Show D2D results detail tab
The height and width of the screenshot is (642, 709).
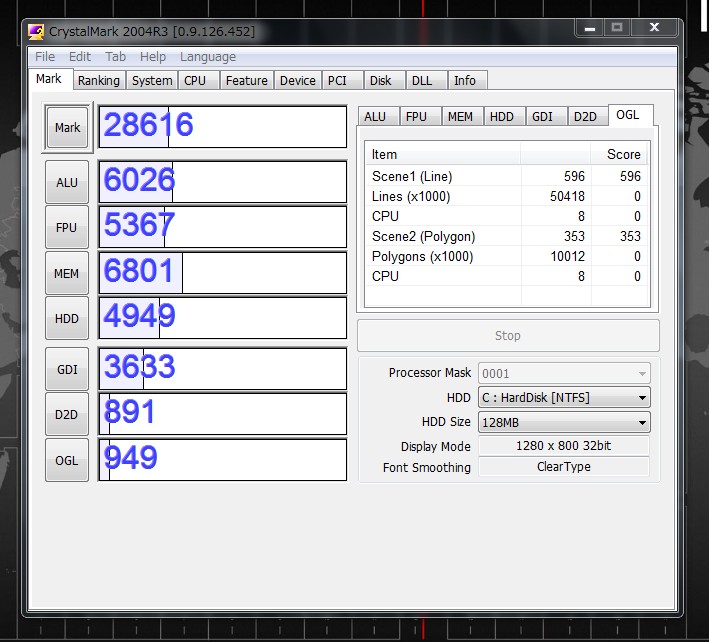coord(588,117)
